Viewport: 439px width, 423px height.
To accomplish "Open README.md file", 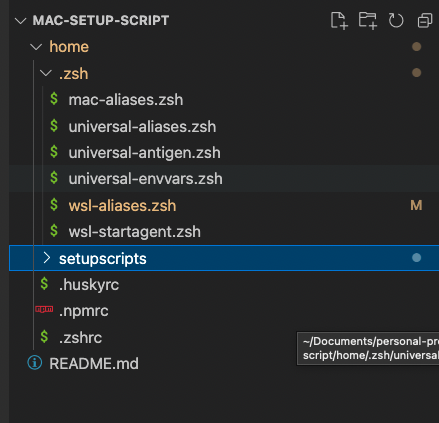I will click(94, 364).
